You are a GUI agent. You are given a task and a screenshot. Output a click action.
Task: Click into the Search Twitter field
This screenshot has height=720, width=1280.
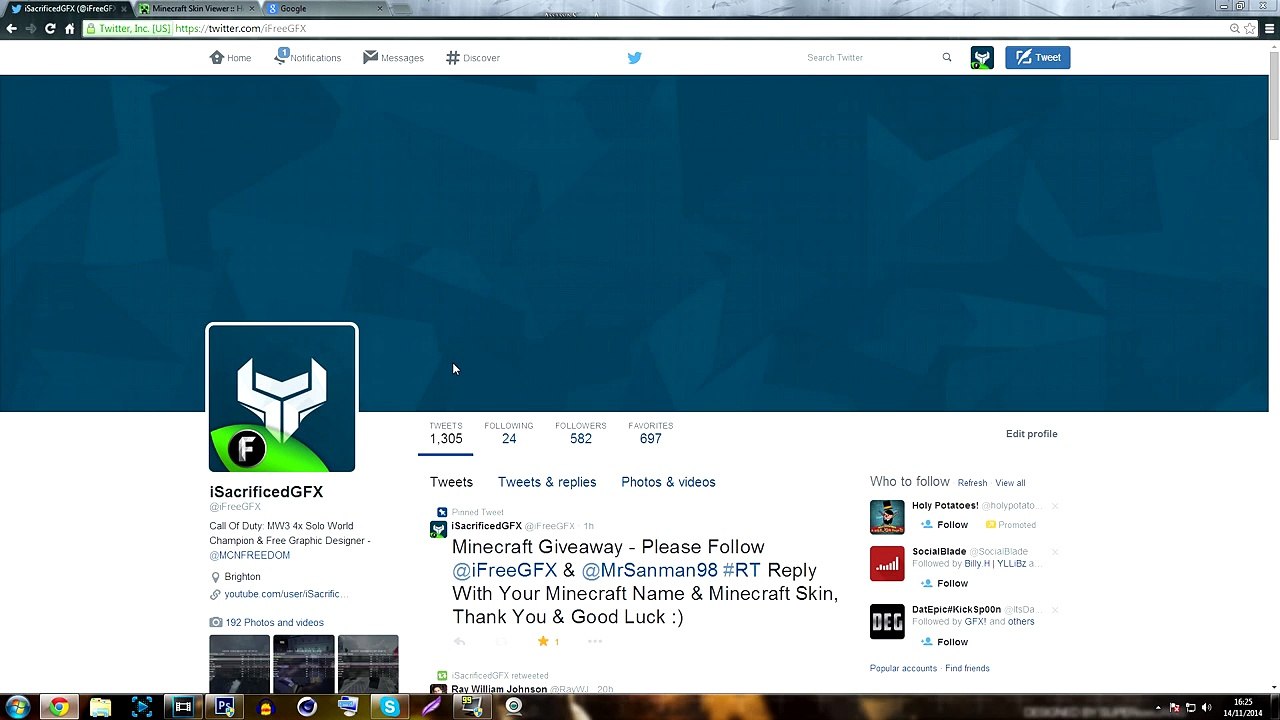coord(870,58)
